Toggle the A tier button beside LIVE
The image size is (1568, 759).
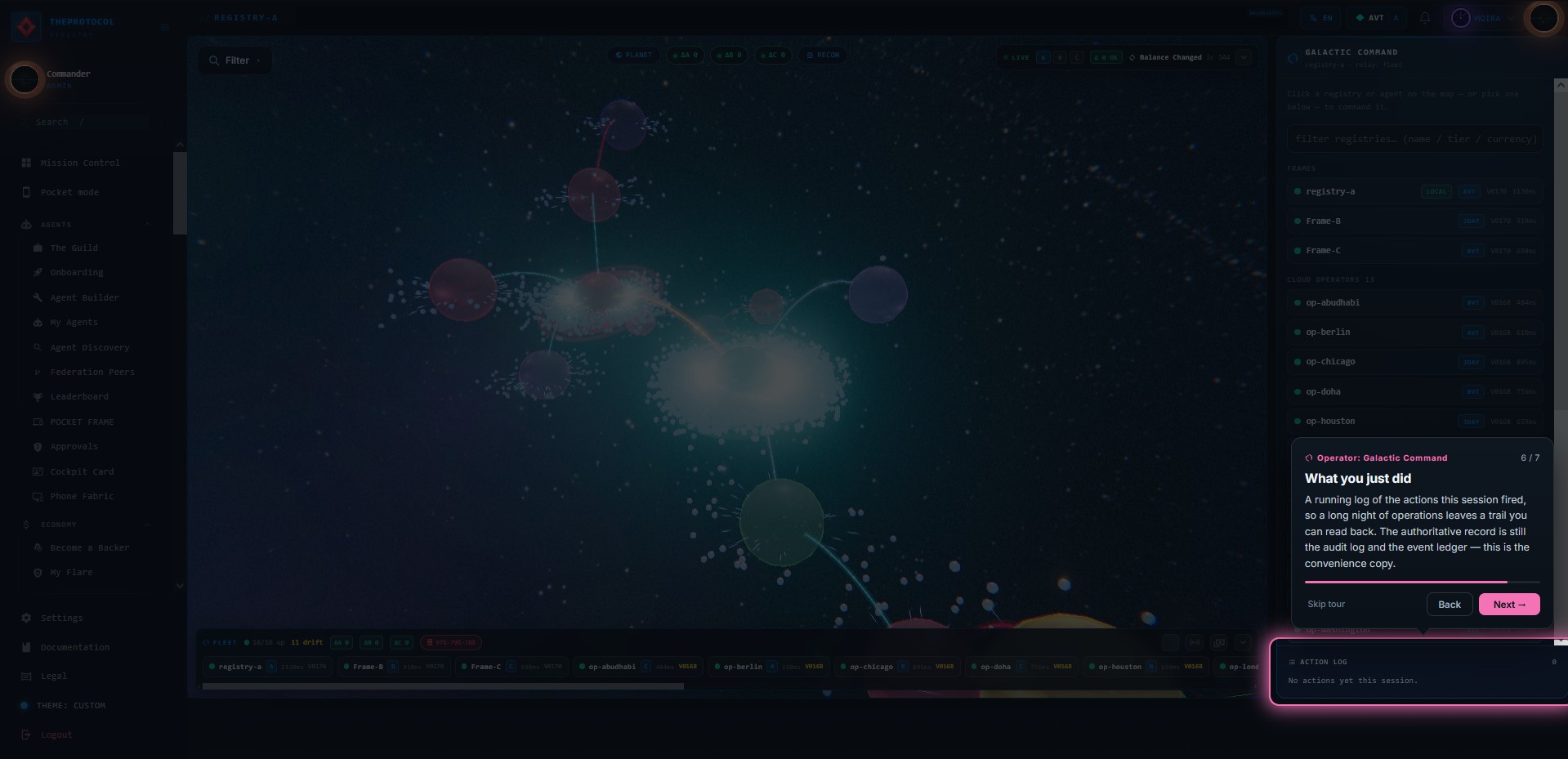1043,57
